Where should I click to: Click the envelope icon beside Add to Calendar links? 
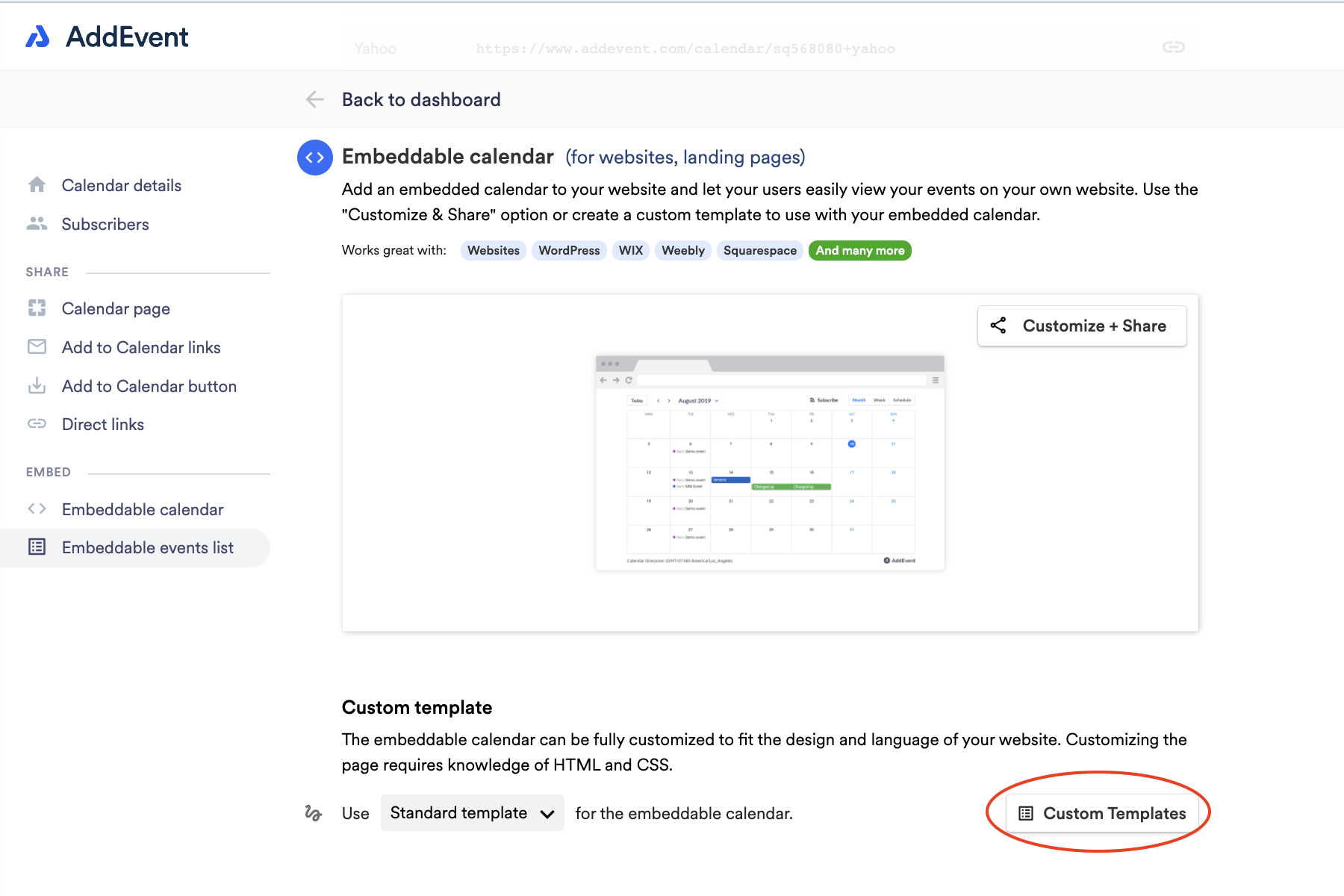[37, 346]
